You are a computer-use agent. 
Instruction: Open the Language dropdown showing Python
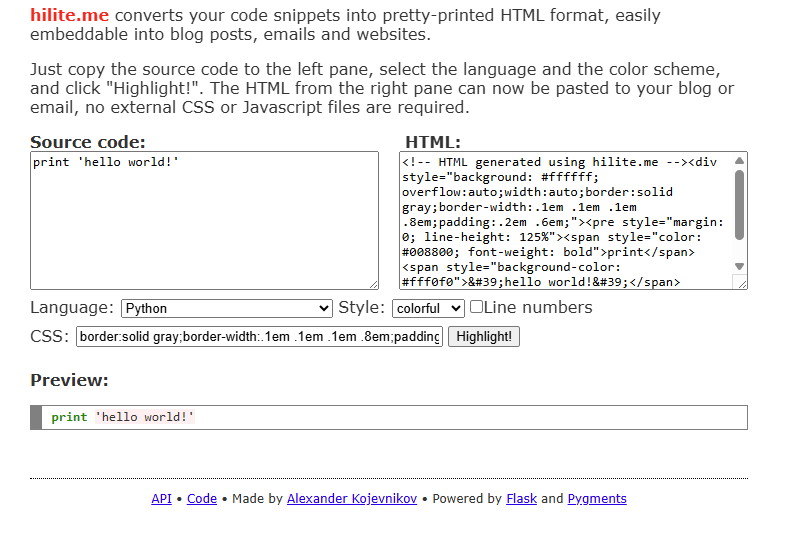click(227, 309)
